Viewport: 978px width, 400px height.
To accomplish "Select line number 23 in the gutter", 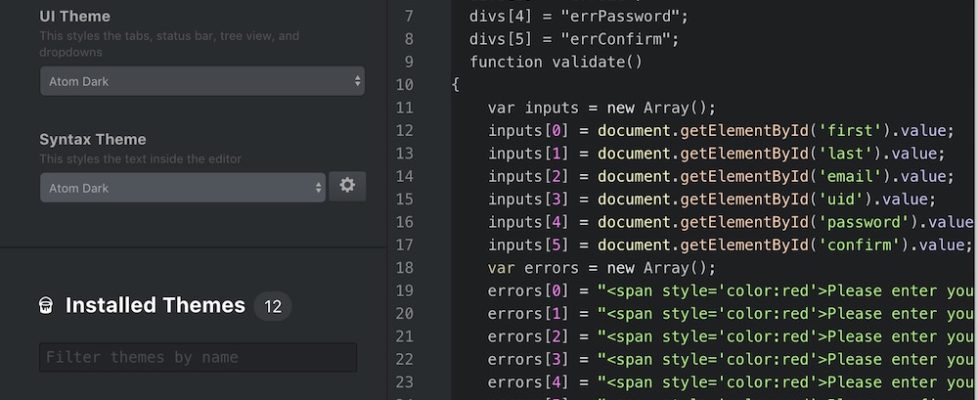I will coord(404,382).
